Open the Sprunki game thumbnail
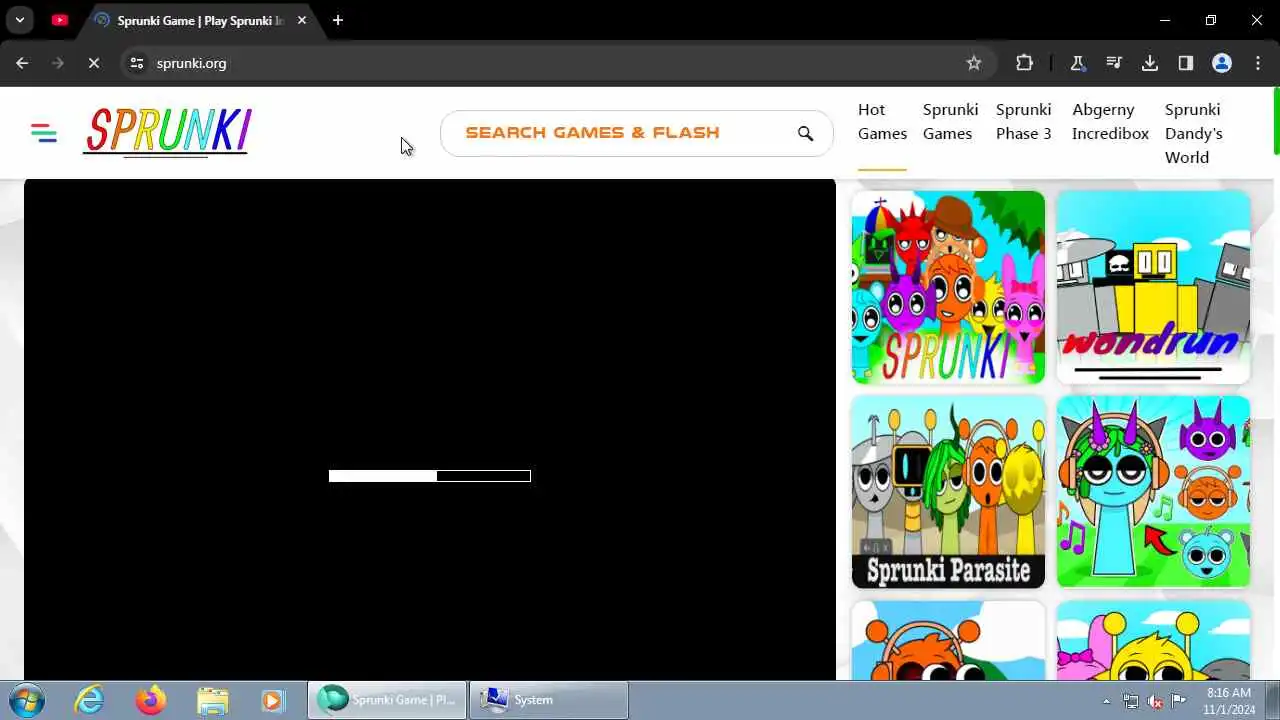The image size is (1280, 720). [x=948, y=287]
